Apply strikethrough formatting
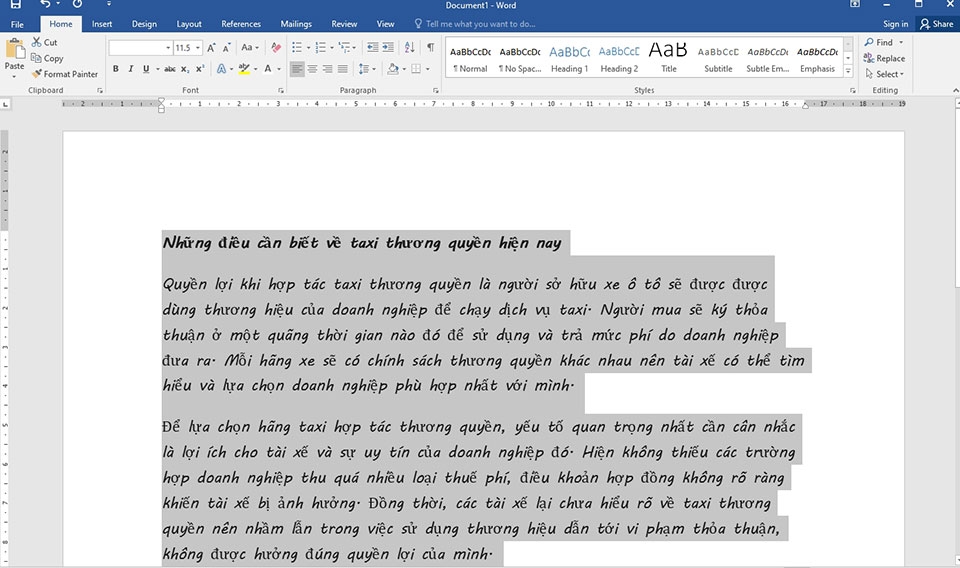 click(x=170, y=69)
